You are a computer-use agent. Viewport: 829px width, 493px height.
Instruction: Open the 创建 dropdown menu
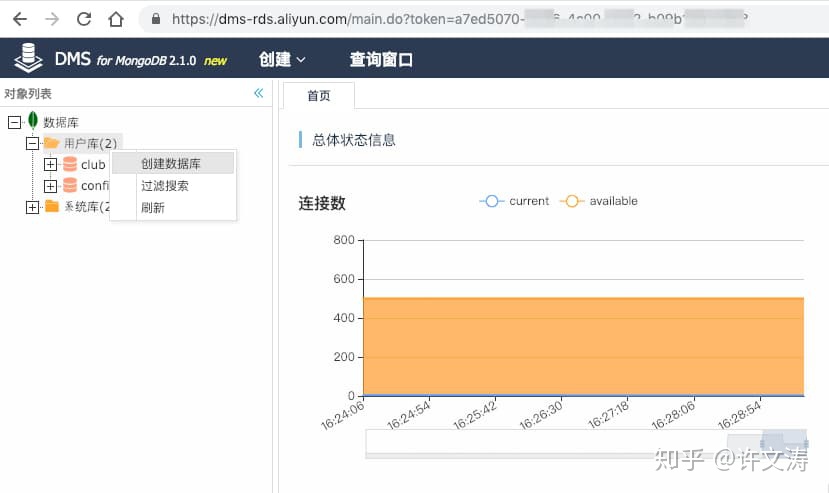[282, 59]
